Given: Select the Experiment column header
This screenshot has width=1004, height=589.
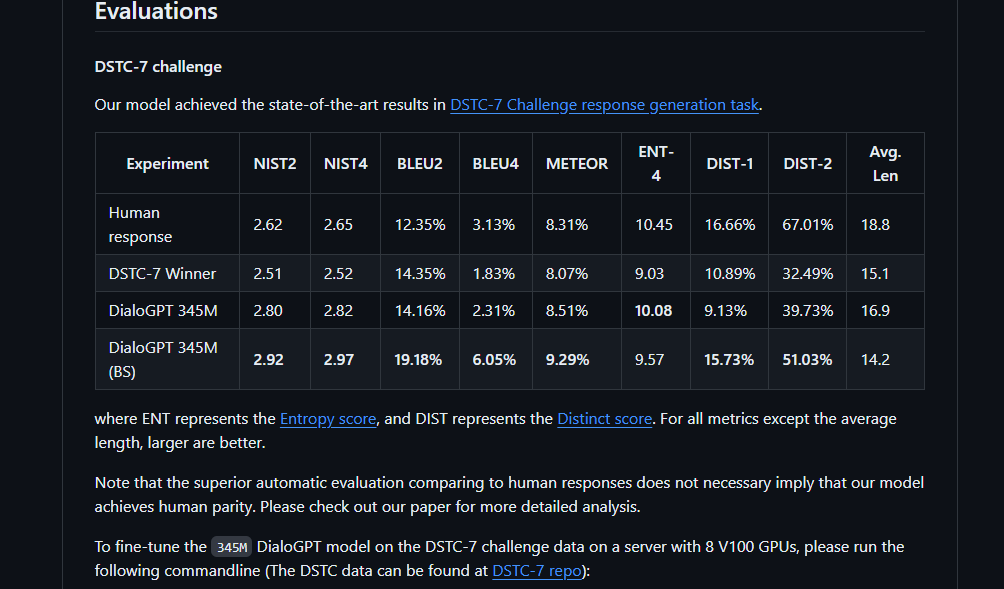Looking at the screenshot, I should (x=168, y=164).
